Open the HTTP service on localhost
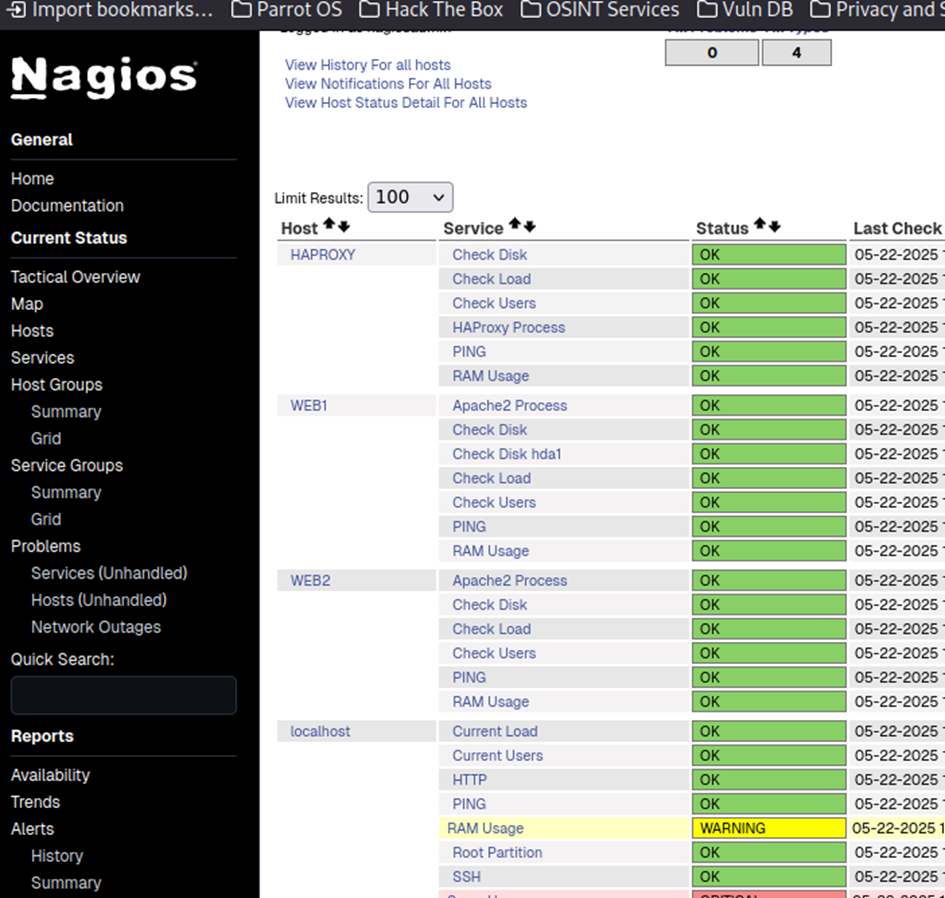Viewport: 945px width, 898px height. [x=469, y=780]
